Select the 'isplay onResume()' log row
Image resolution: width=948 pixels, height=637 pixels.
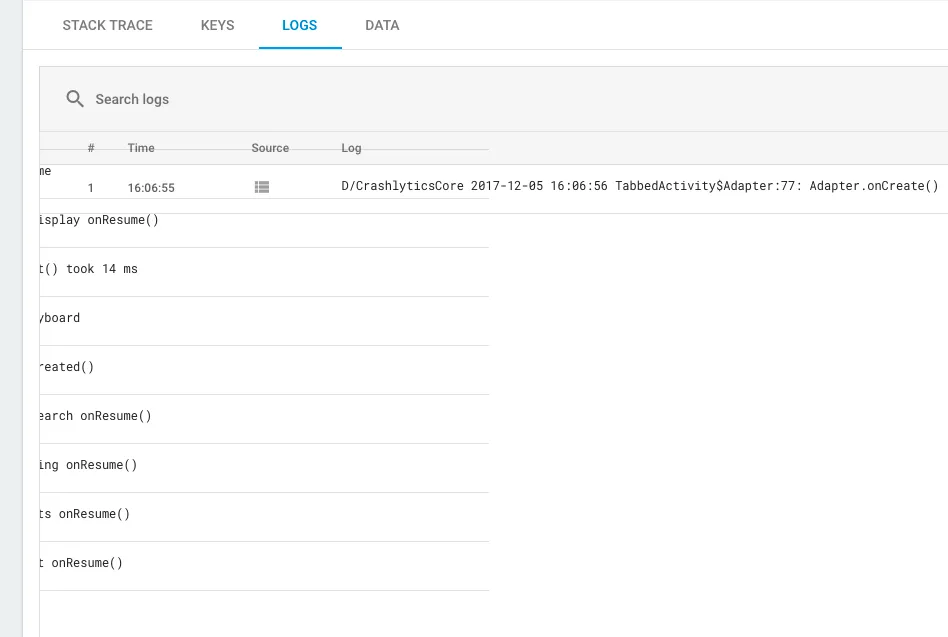(x=264, y=223)
